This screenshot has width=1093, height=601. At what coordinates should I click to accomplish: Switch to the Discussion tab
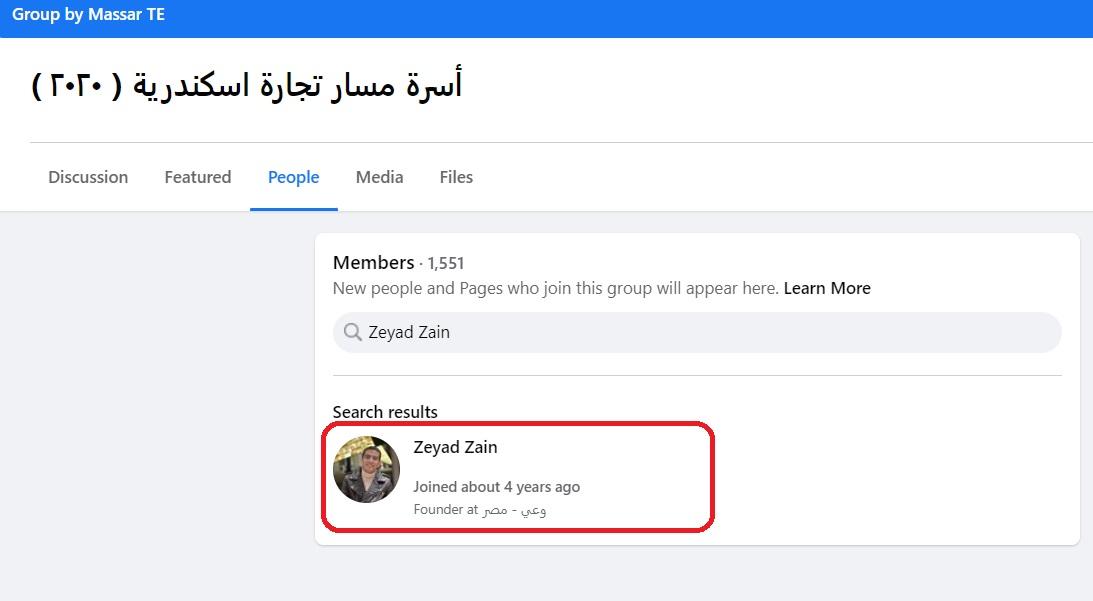[88, 177]
